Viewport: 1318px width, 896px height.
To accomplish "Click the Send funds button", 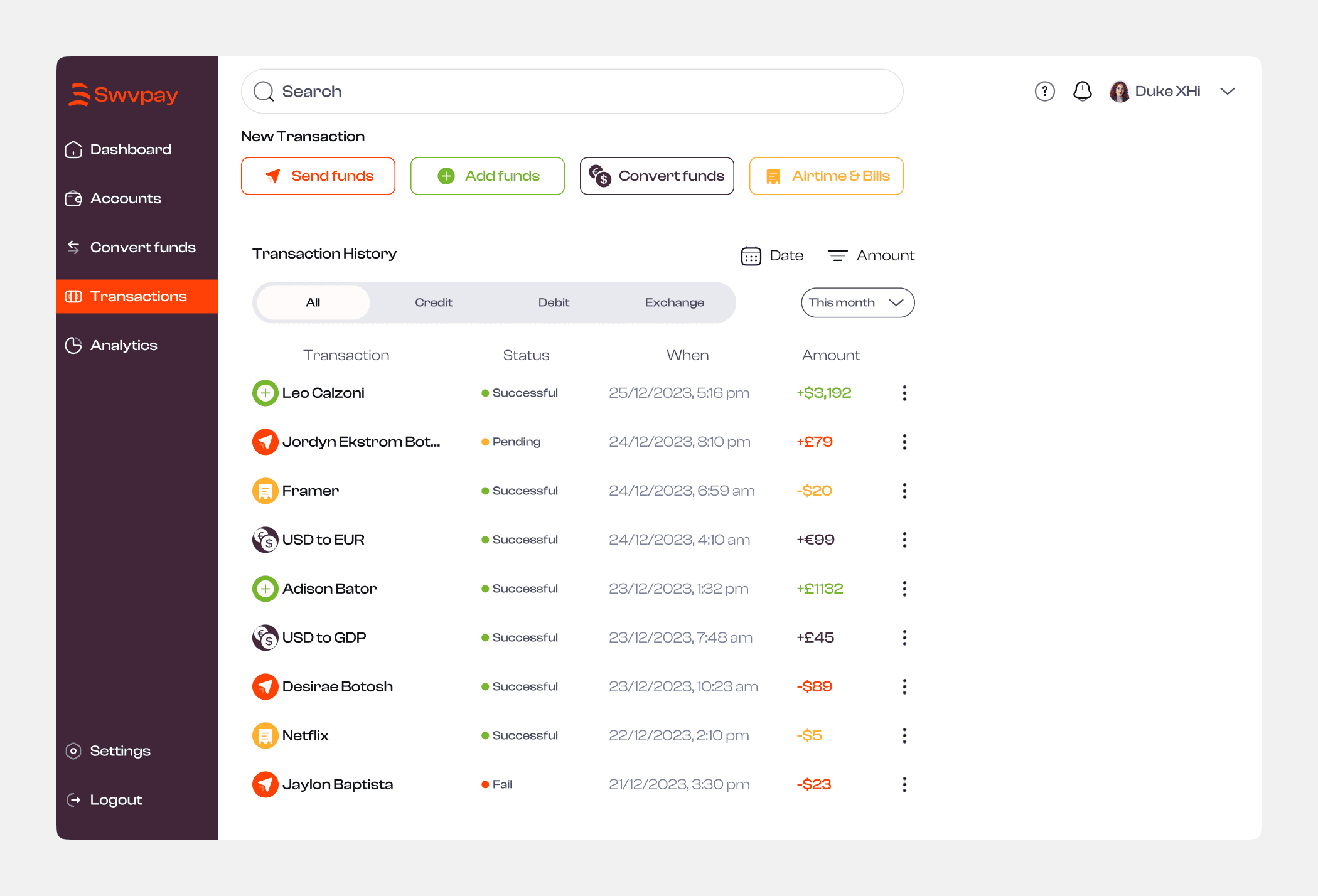I will [x=318, y=176].
